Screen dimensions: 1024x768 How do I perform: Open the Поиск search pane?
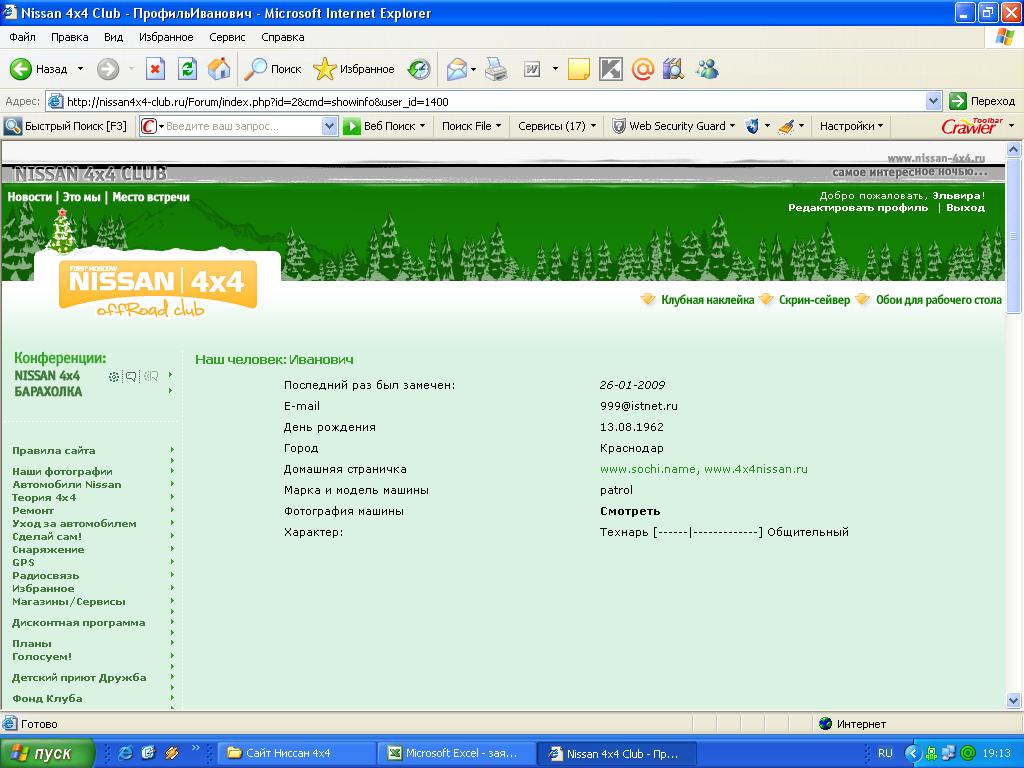coord(272,69)
